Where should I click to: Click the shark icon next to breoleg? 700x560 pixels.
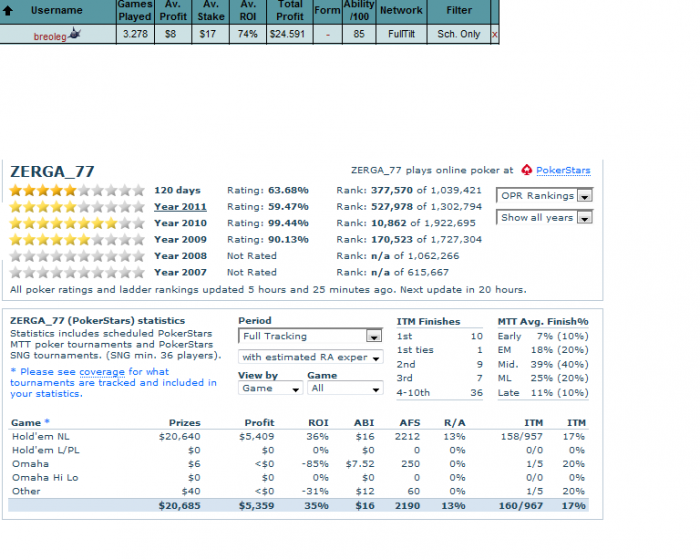(x=75, y=34)
